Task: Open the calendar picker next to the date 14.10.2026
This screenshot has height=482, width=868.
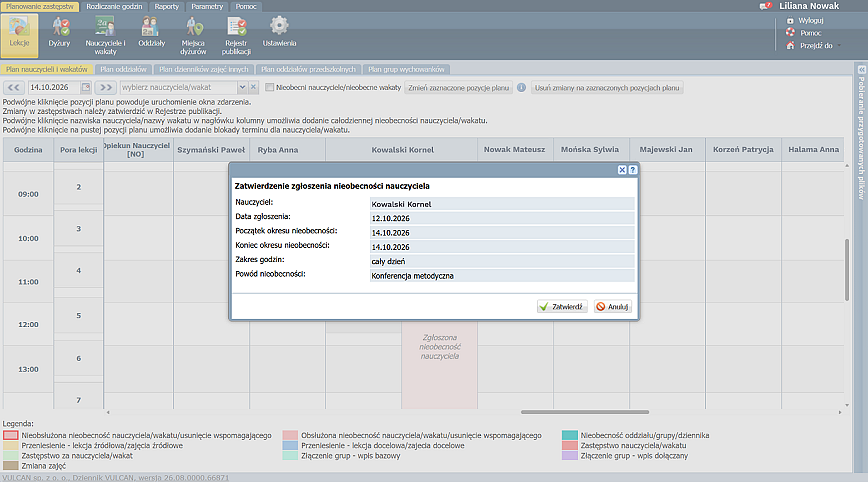Action: (x=86, y=87)
